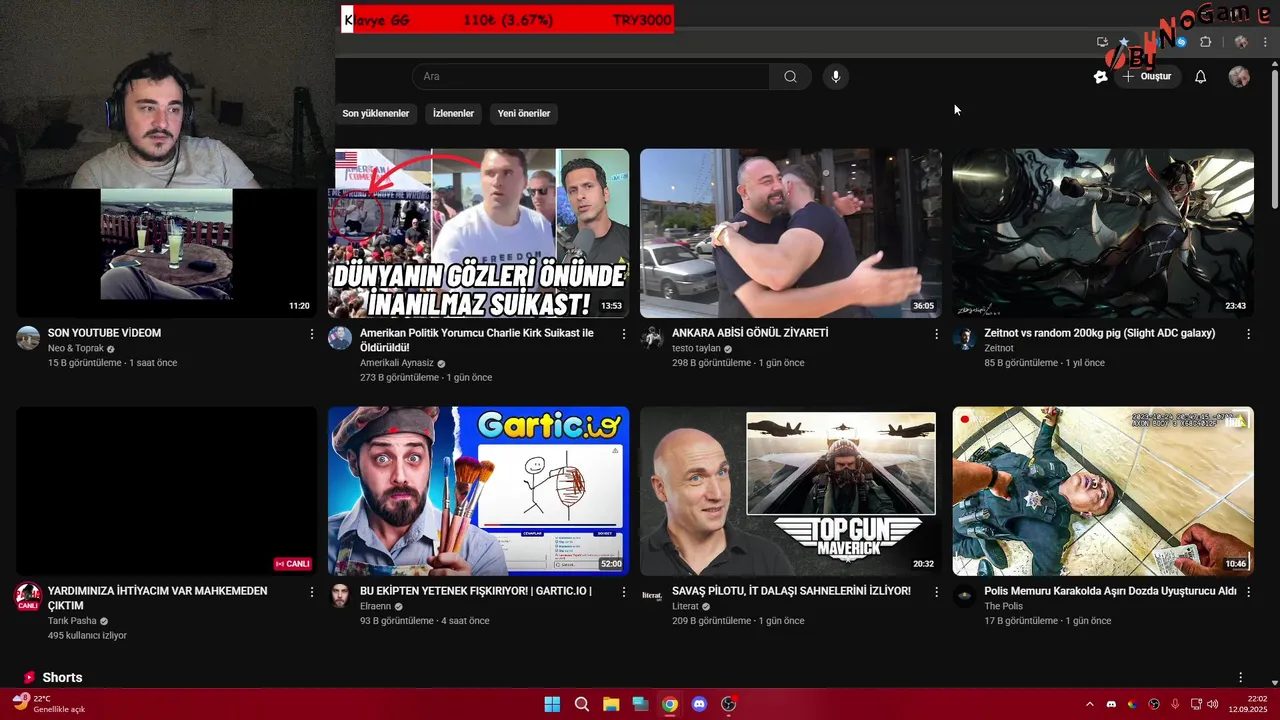Show hidden system tray icons
The height and width of the screenshot is (720, 1280).
pos(1090,704)
